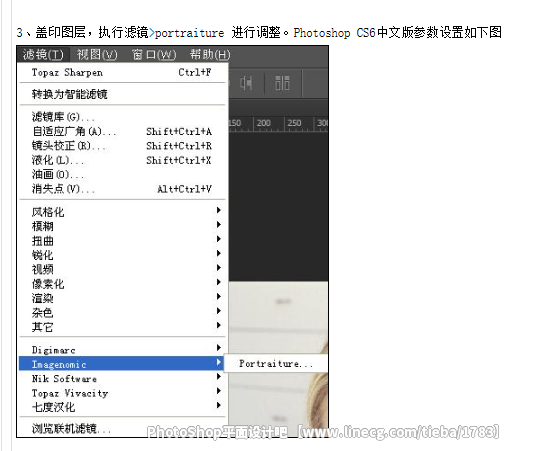Expand the Digimarc submenu
Viewport: 555px width, 451px height.
click(x=122, y=350)
